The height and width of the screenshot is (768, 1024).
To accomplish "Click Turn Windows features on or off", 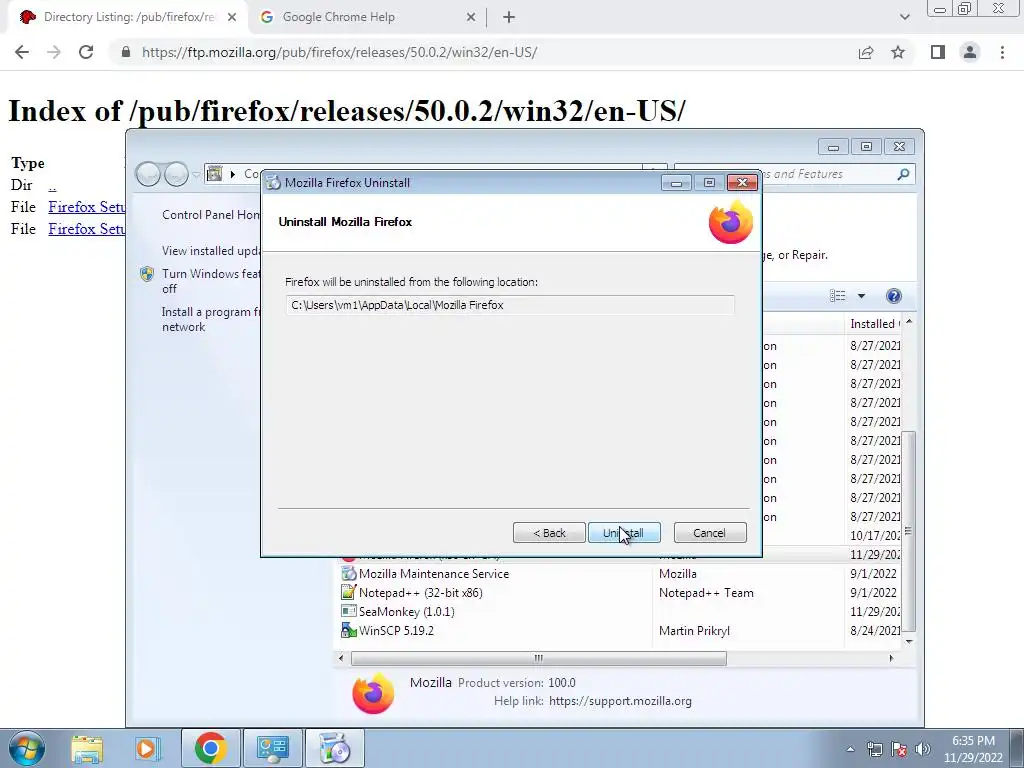I will coord(211,281).
